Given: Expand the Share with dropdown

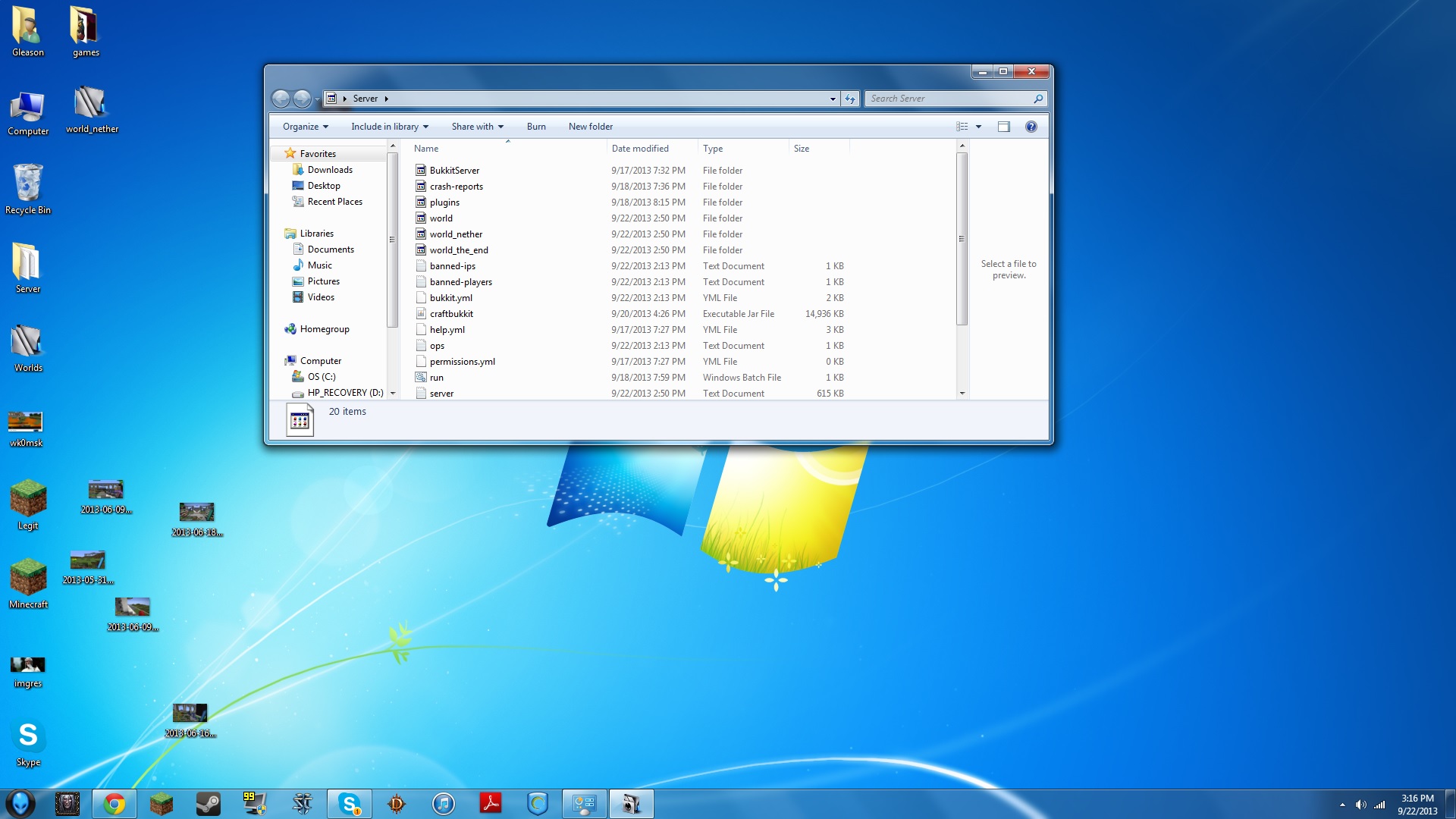Looking at the screenshot, I should 476,127.
